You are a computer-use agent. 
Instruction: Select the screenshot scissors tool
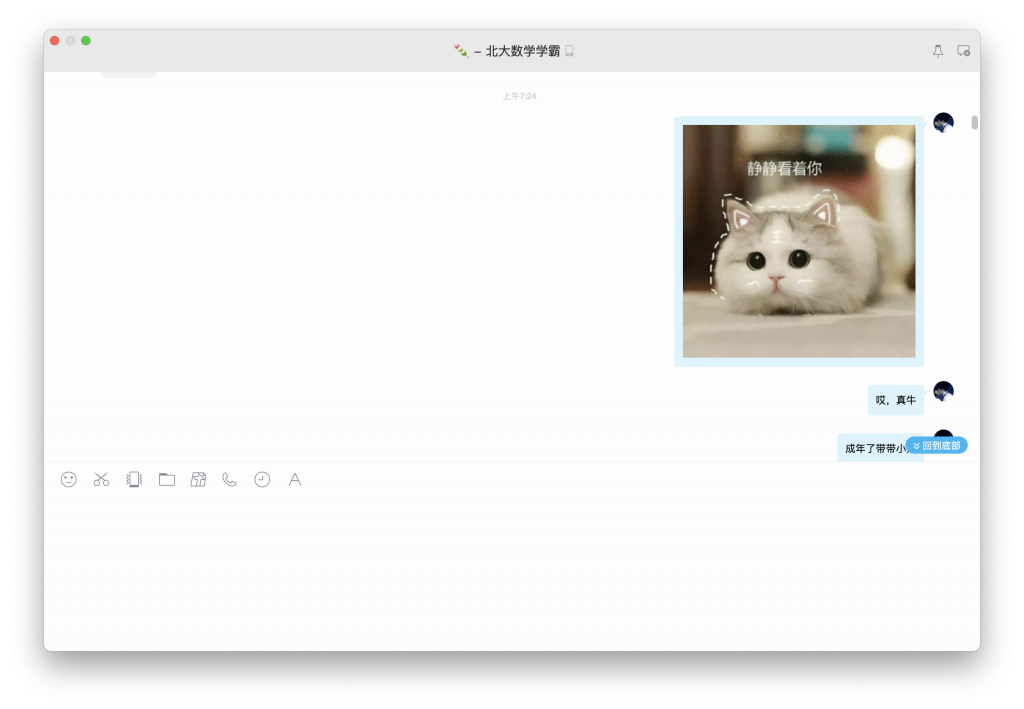[100, 479]
